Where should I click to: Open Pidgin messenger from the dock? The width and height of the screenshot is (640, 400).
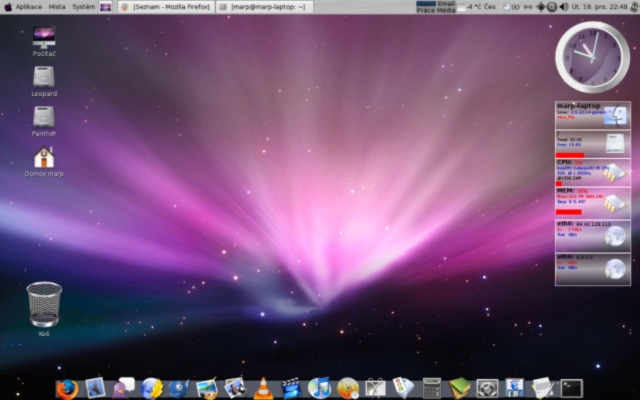click(123, 388)
